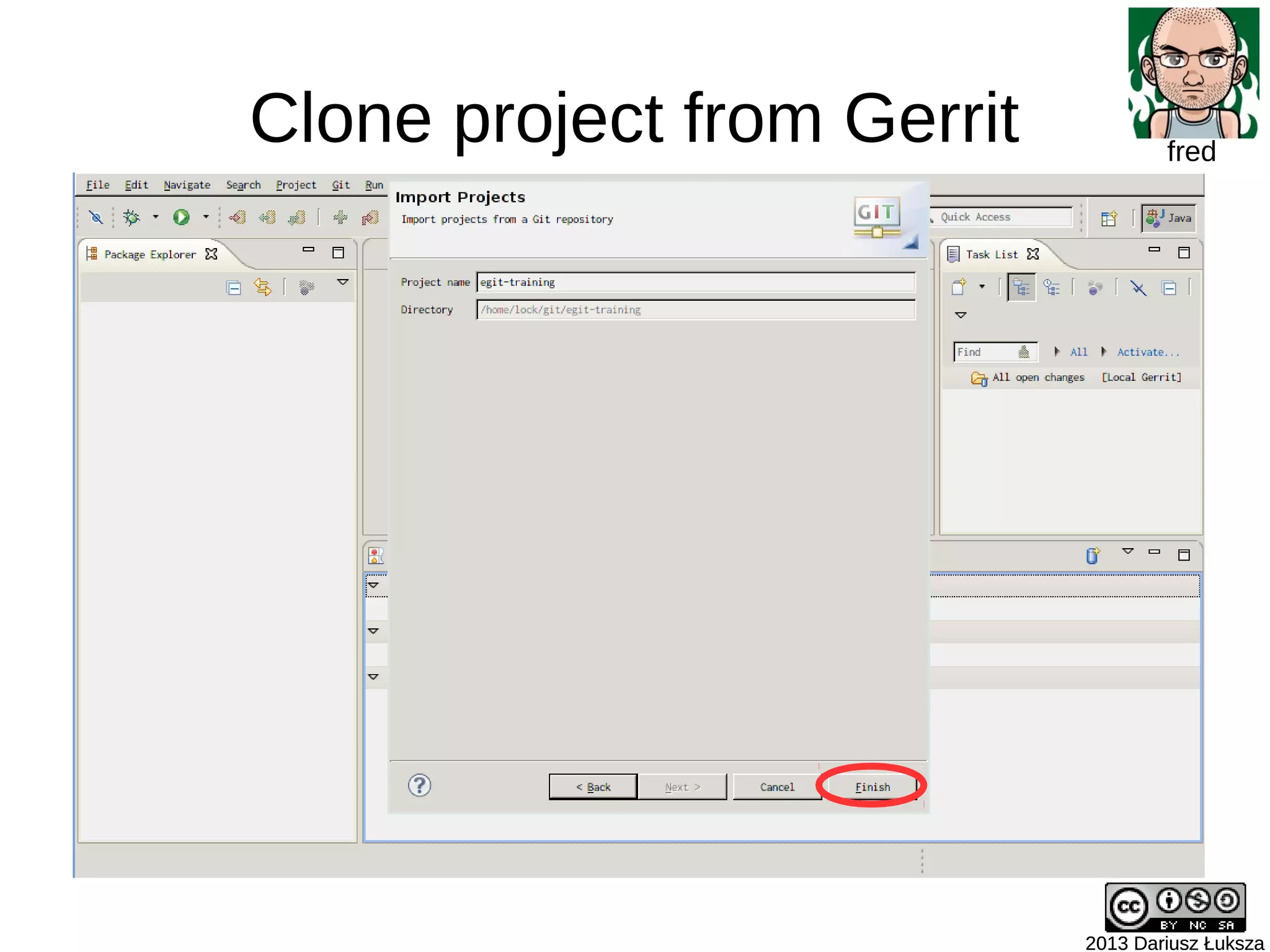This screenshot has width=1270, height=952.
Task: Expand the second section triangle in bottom panel
Action: tap(373, 631)
